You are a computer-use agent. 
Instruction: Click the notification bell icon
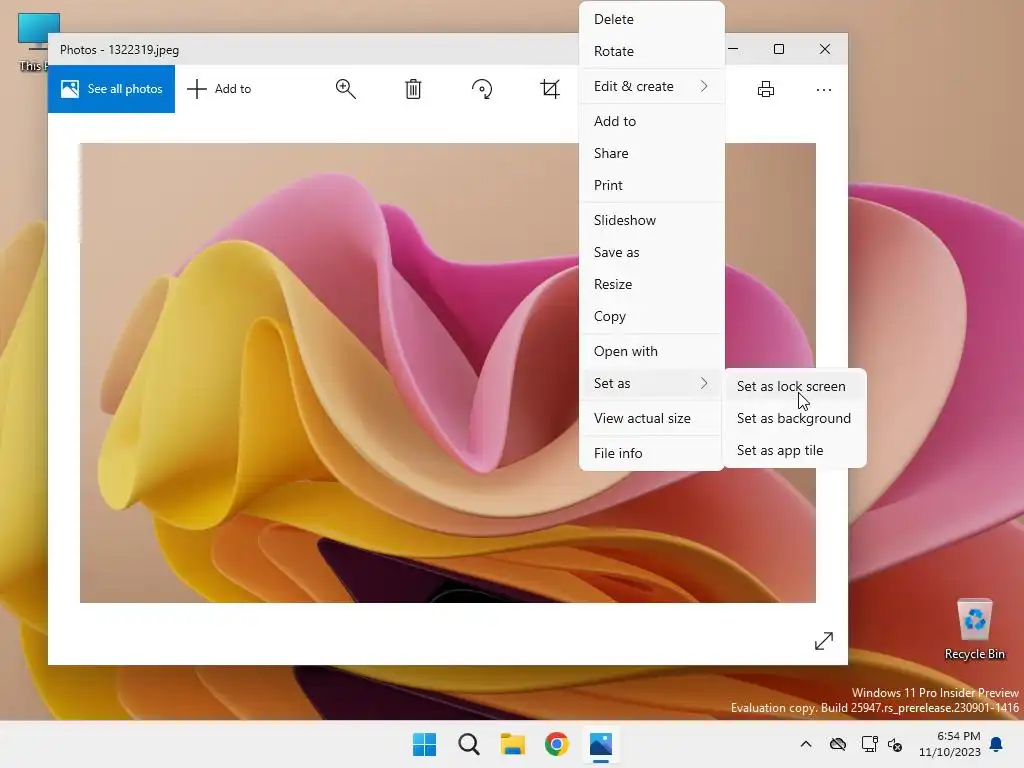pyautogui.click(x=996, y=744)
